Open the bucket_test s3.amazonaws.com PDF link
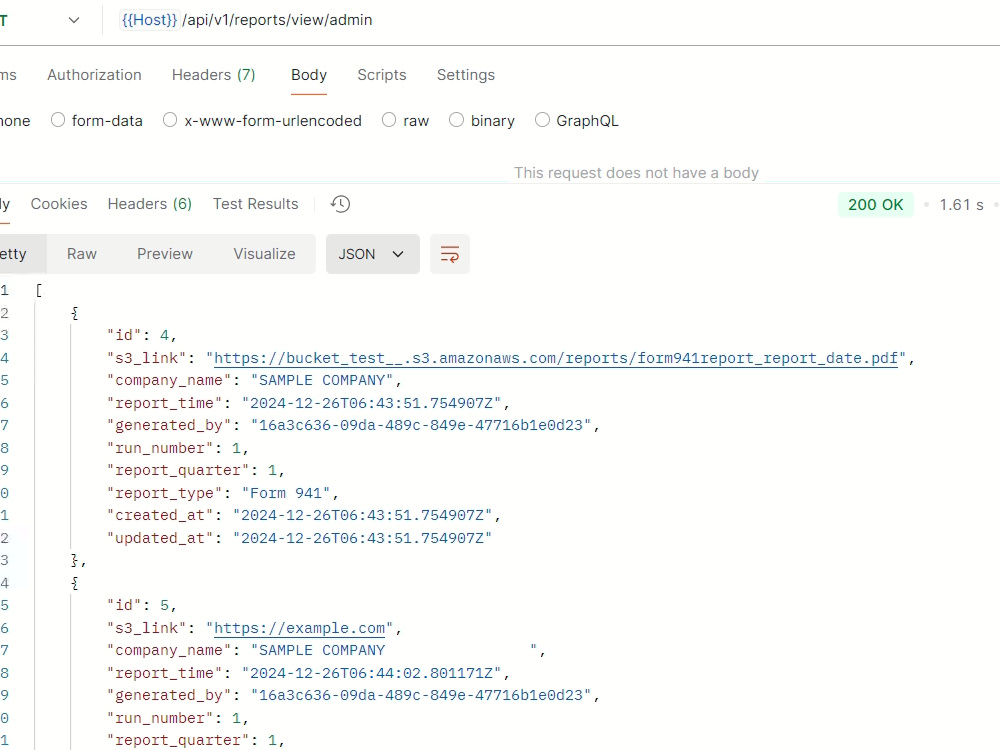 555,358
